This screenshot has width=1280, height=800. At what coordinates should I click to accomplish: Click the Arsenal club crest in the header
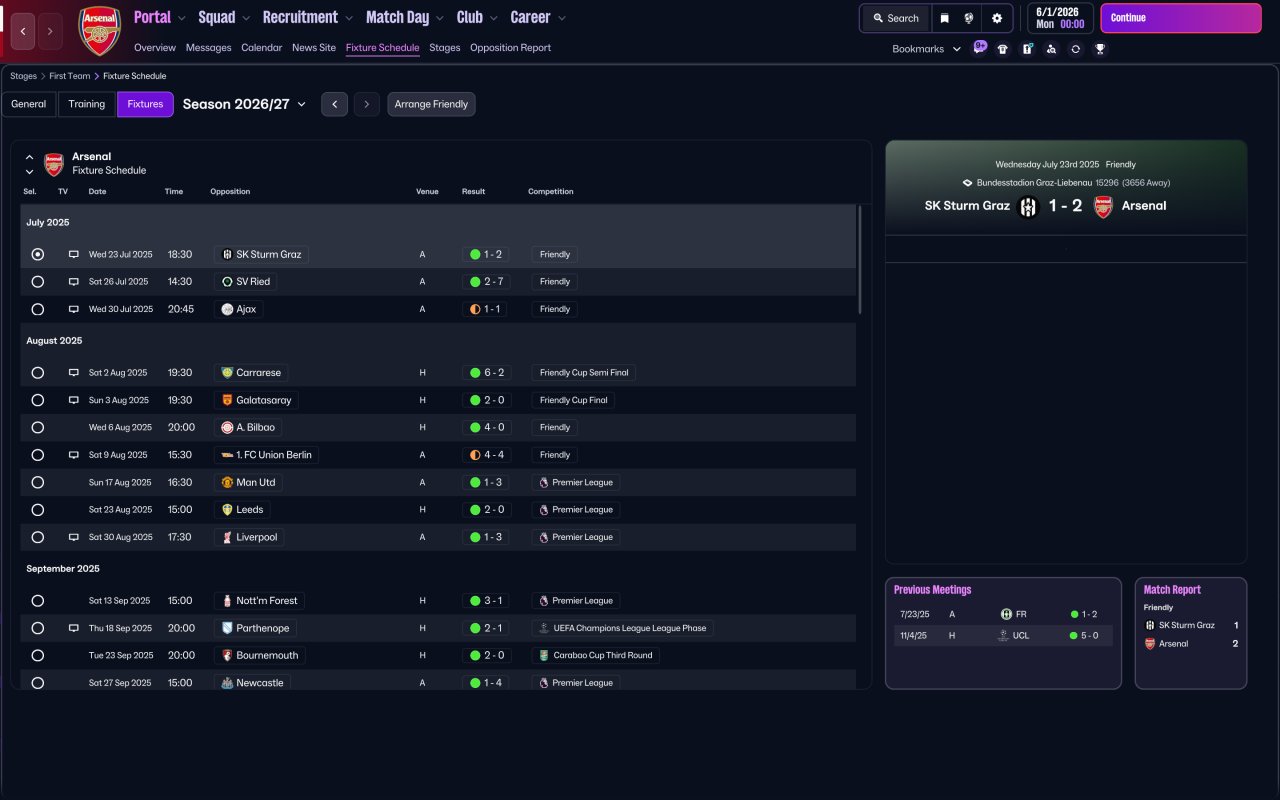(x=99, y=31)
